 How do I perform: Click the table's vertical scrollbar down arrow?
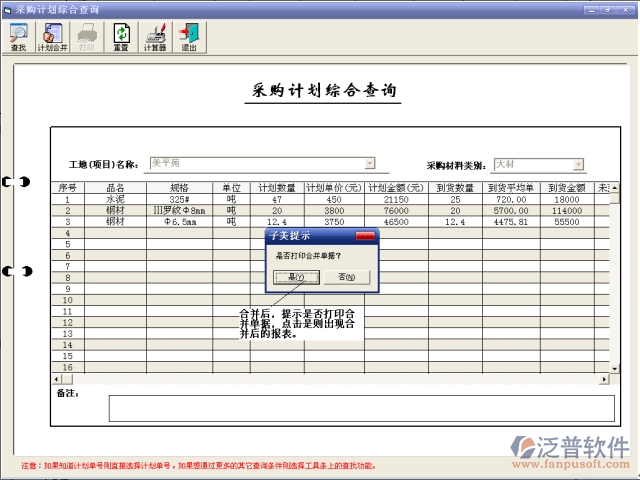pyautogui.click(x=614, y=369)
